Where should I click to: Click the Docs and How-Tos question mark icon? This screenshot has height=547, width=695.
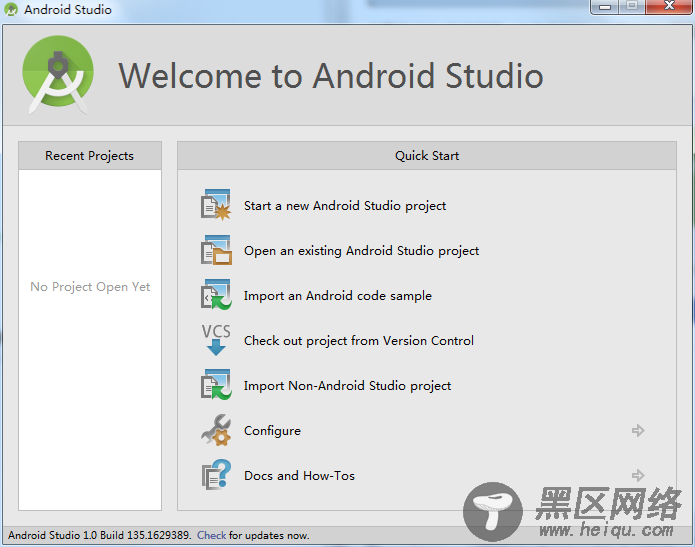click(x=216, y=475)
